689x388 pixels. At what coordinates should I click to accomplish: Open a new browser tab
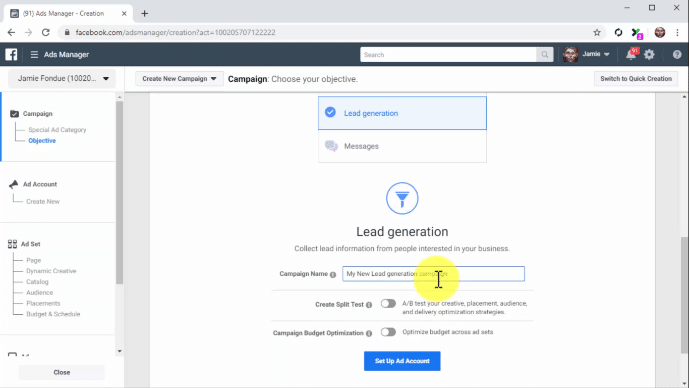click(145, 13)
